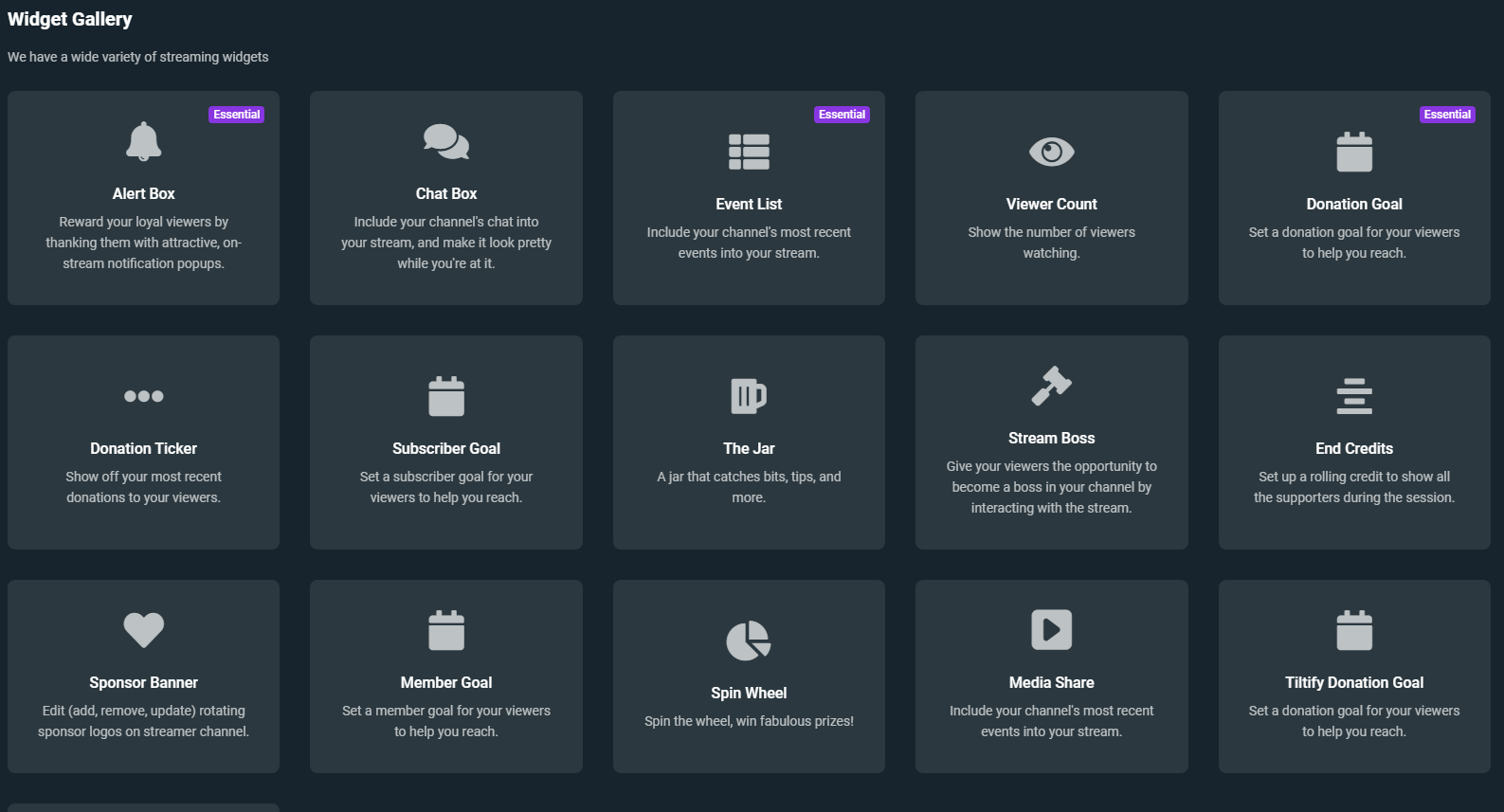Click 'Show the number of viewers' description

[x=1051, y=232]
